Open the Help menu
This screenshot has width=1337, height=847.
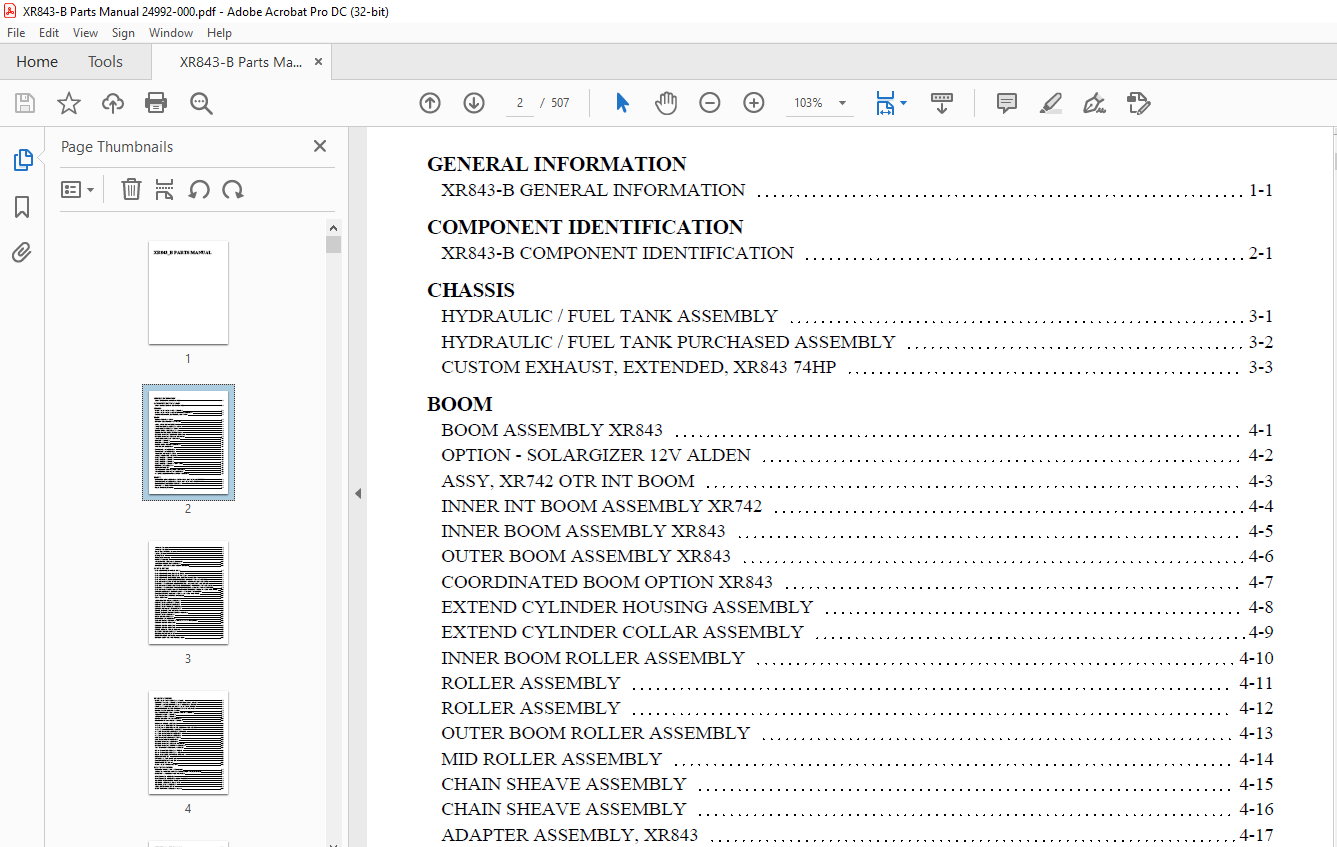click(219, 33)
